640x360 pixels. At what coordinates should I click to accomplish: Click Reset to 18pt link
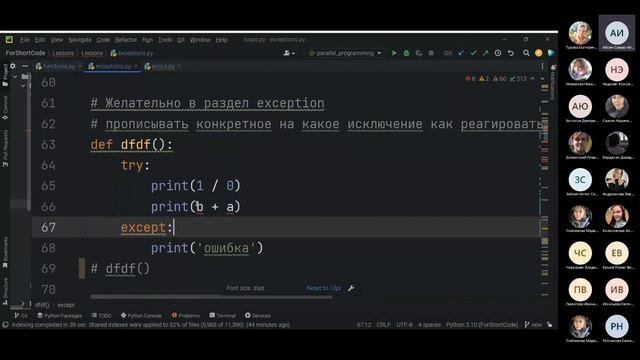click(x=323, y=288)
